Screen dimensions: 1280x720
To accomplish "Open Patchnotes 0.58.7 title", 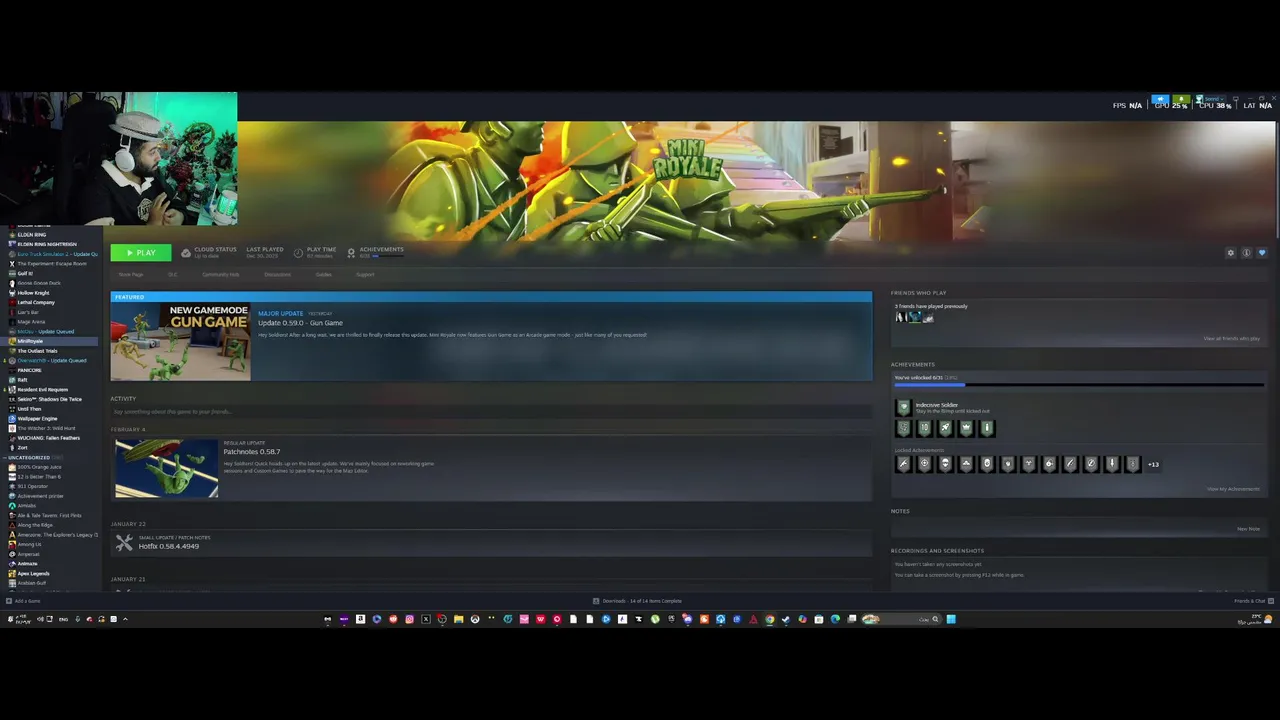I will point(251,452).
